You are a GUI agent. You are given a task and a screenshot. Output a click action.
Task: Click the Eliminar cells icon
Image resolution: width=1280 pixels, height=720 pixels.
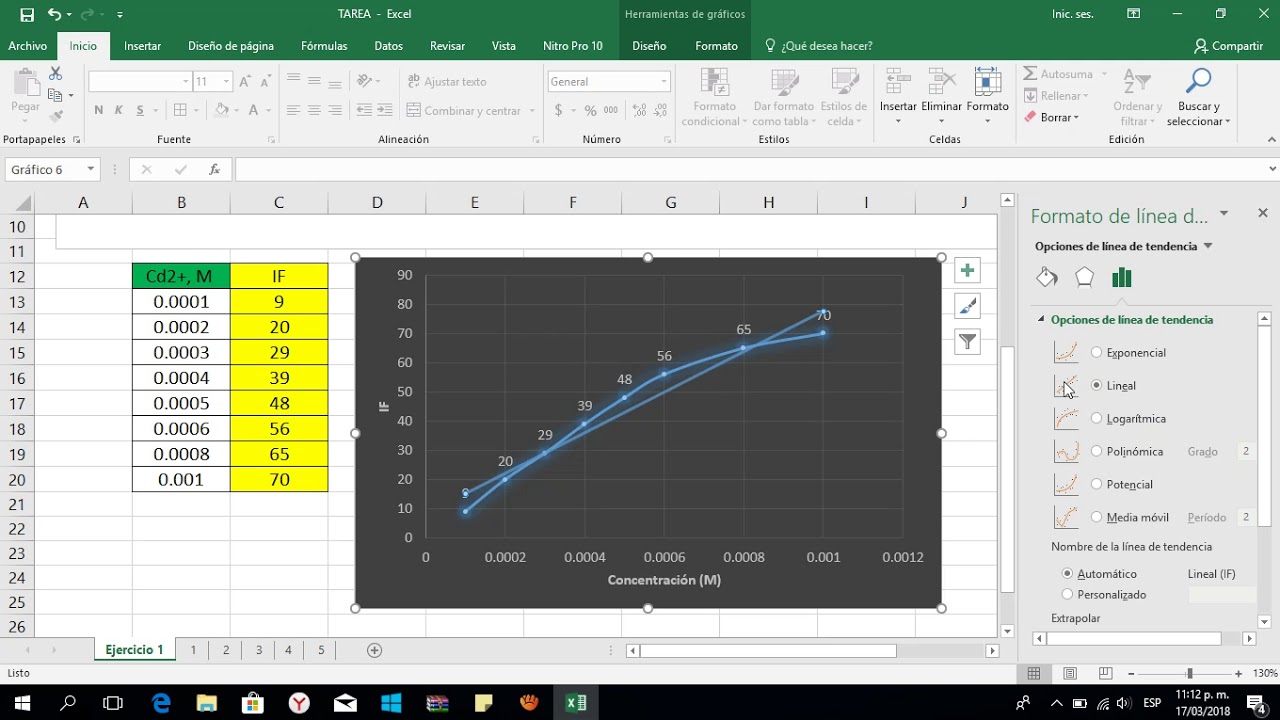coord(941,83)
